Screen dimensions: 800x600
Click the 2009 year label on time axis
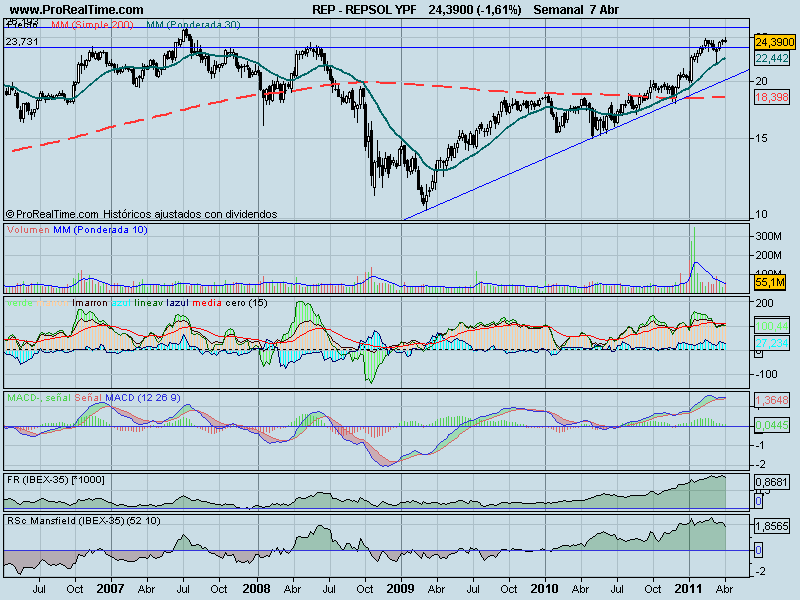pos(401,588)
